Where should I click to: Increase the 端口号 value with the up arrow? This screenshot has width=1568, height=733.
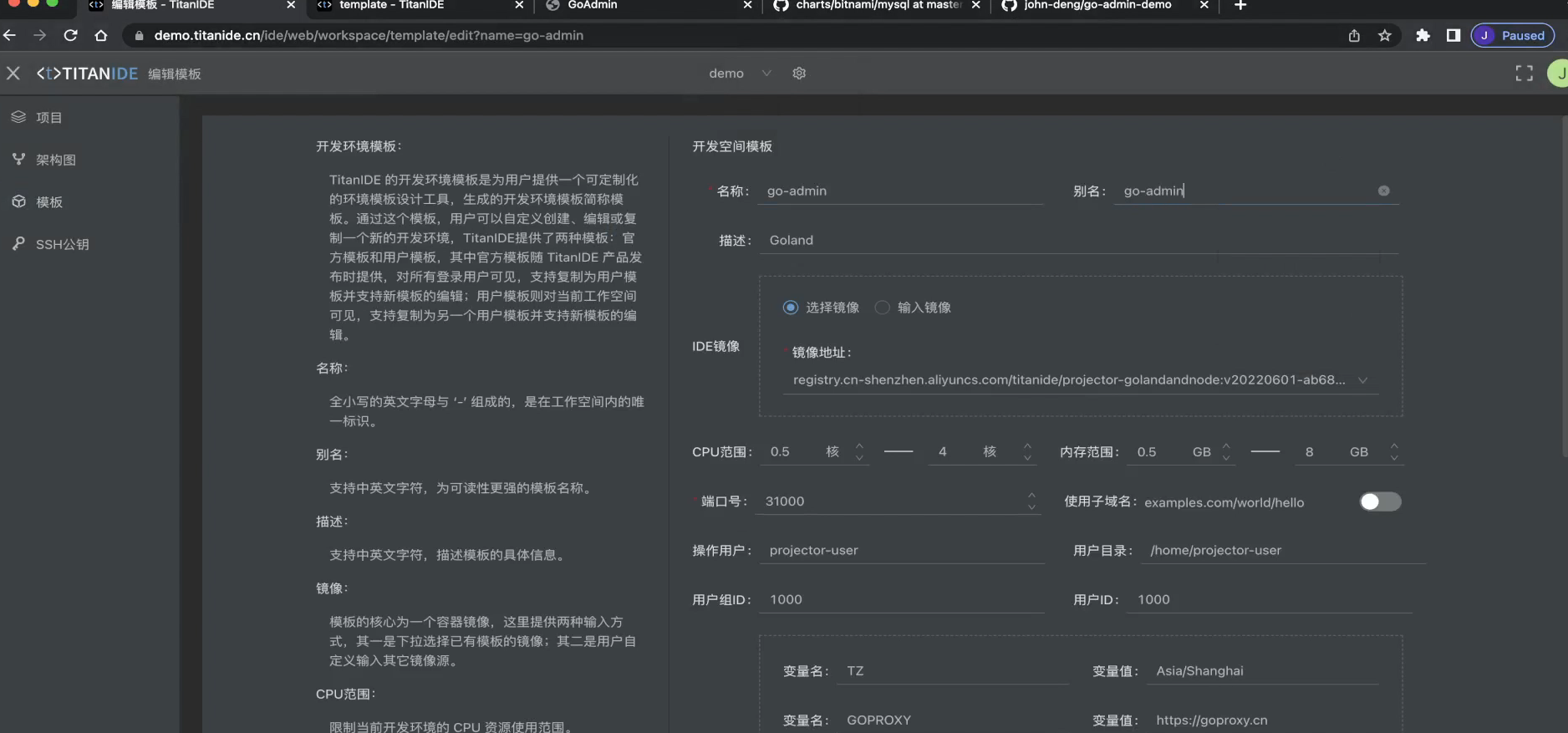click(1031, 496)
